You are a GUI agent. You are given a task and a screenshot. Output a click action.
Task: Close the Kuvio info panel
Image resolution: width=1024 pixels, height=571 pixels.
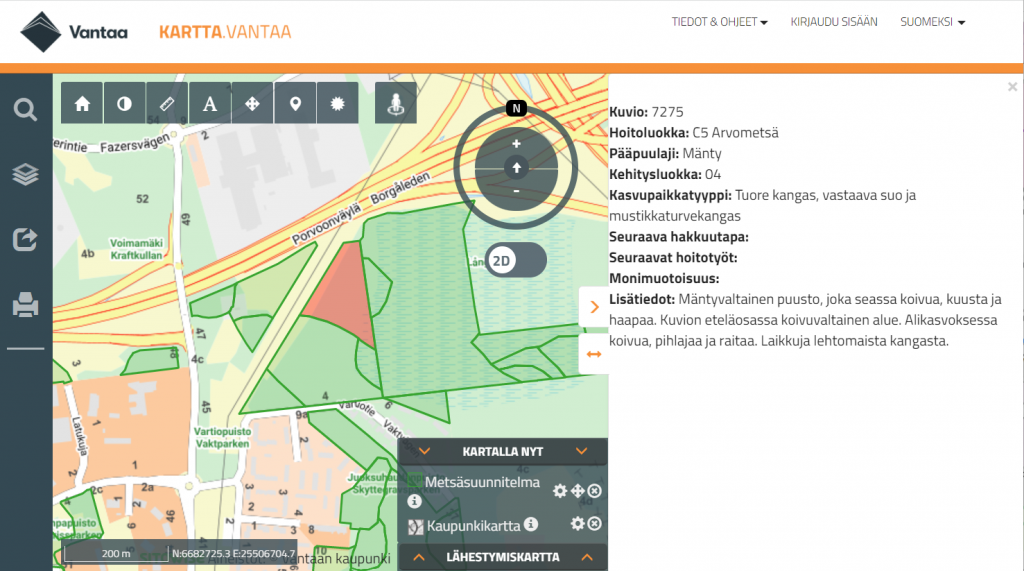click(1012, 87)
